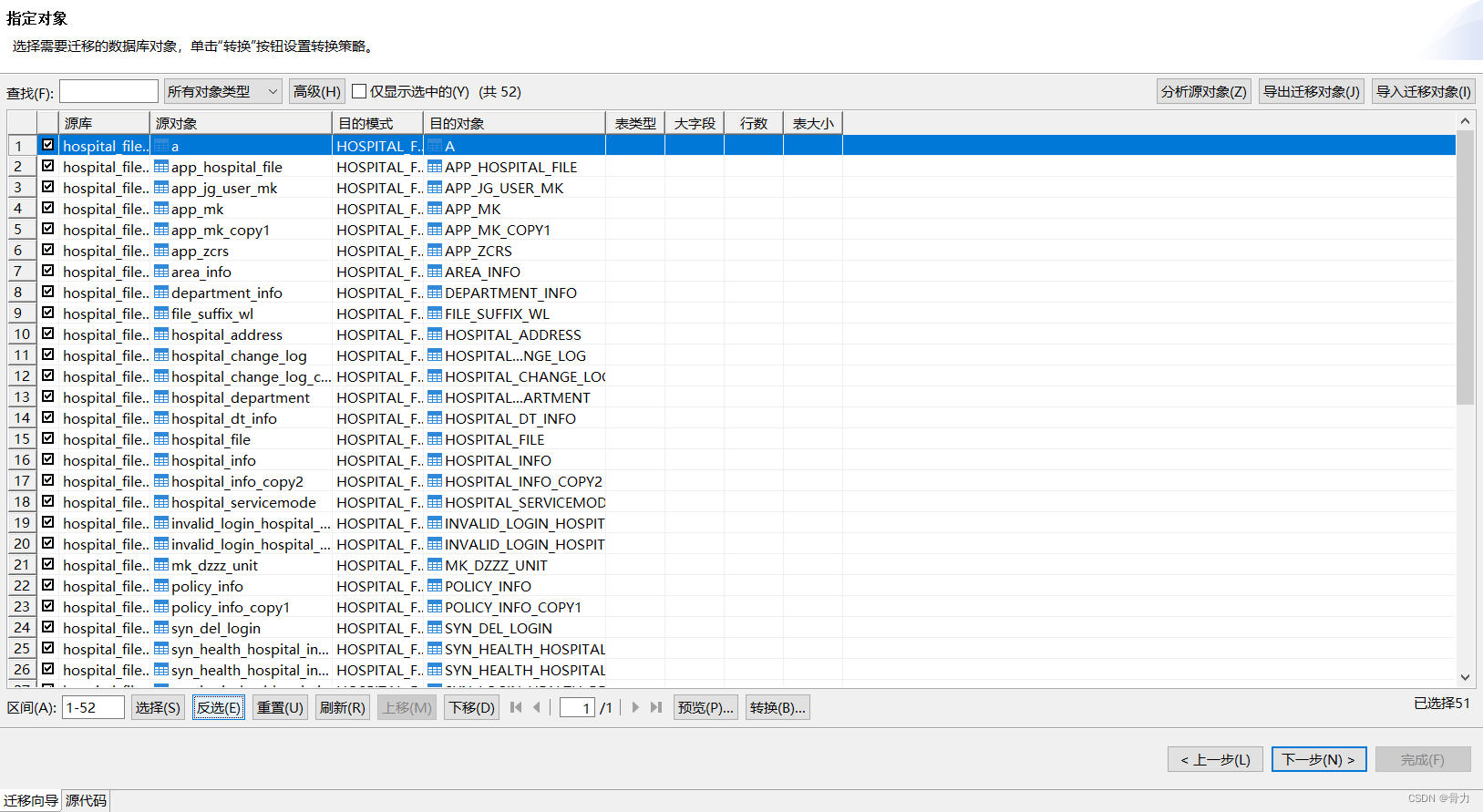The width and height of the screenshot is (1483, 812).
Task: Select the table icon beside app_mk_copy1
Action: 161,230
